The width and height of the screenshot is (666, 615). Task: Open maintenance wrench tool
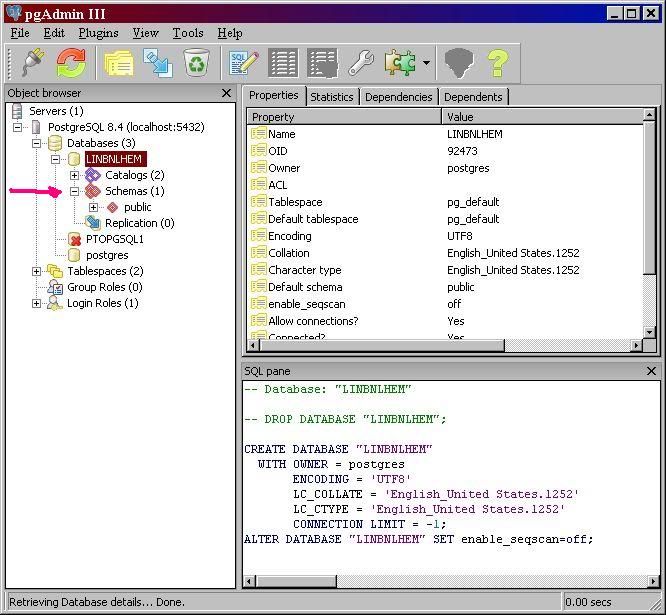361,63
